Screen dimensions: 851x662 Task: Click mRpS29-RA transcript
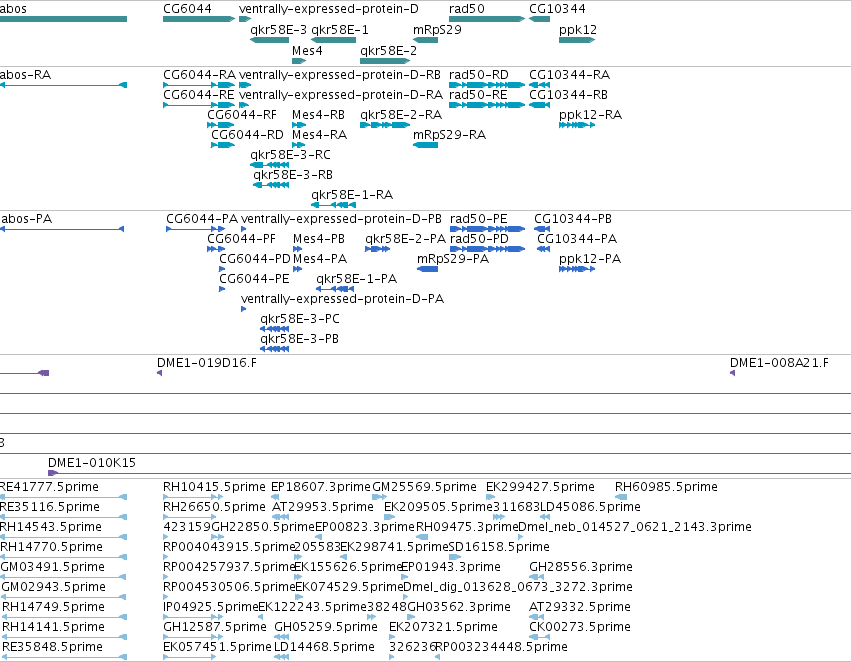426,145
